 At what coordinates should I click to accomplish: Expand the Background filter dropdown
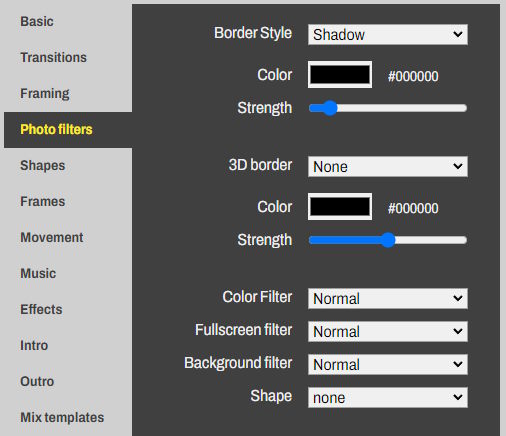[x=388, y=364]
